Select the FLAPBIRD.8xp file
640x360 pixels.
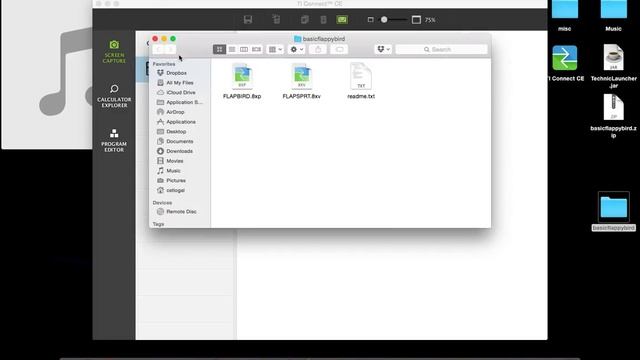point(242,81)
